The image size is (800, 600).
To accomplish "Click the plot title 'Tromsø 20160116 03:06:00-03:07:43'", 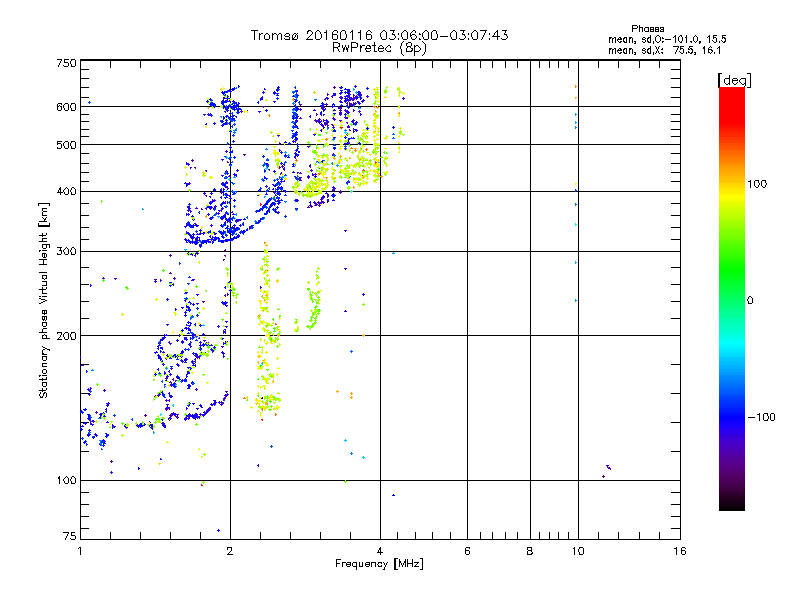I will pyautogui.click(x=379, y=35).
